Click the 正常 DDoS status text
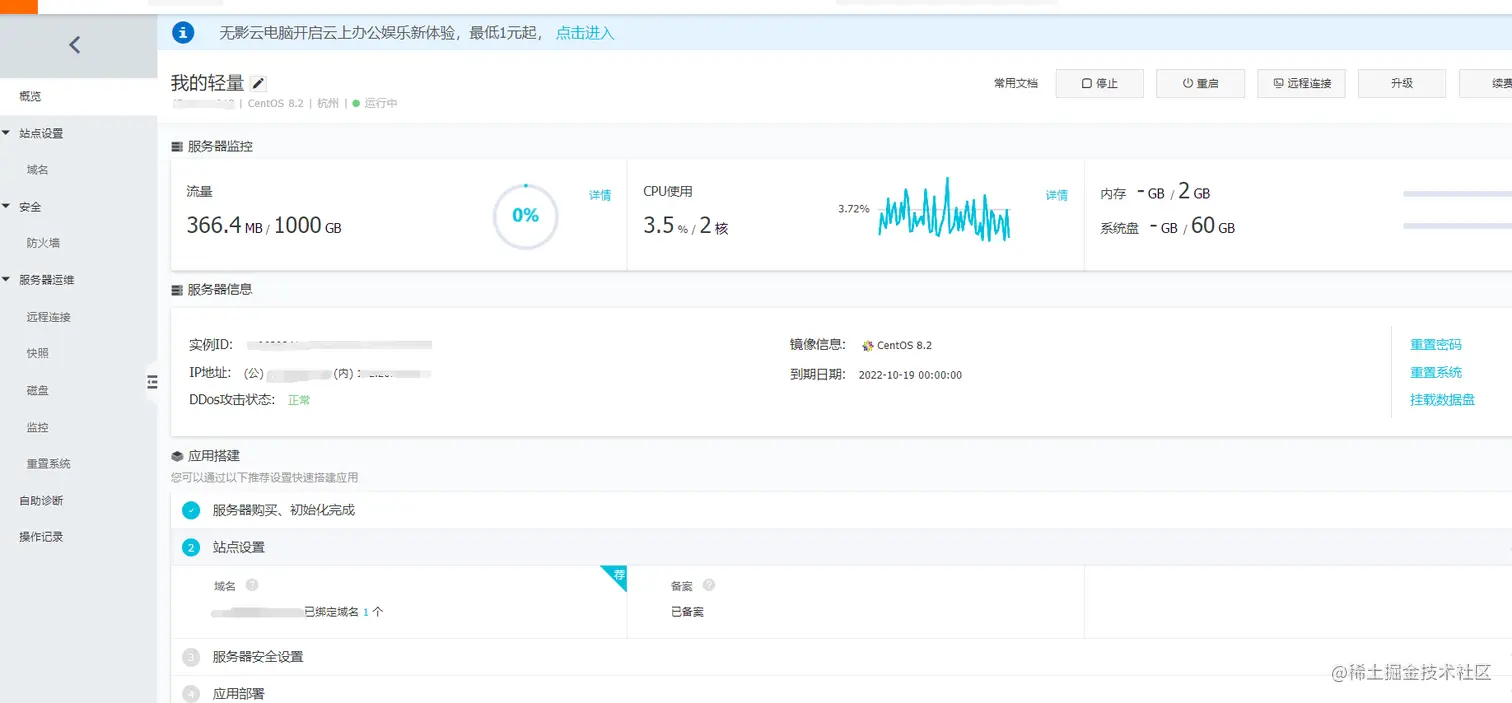The image size is (1512, 703). 299,400
